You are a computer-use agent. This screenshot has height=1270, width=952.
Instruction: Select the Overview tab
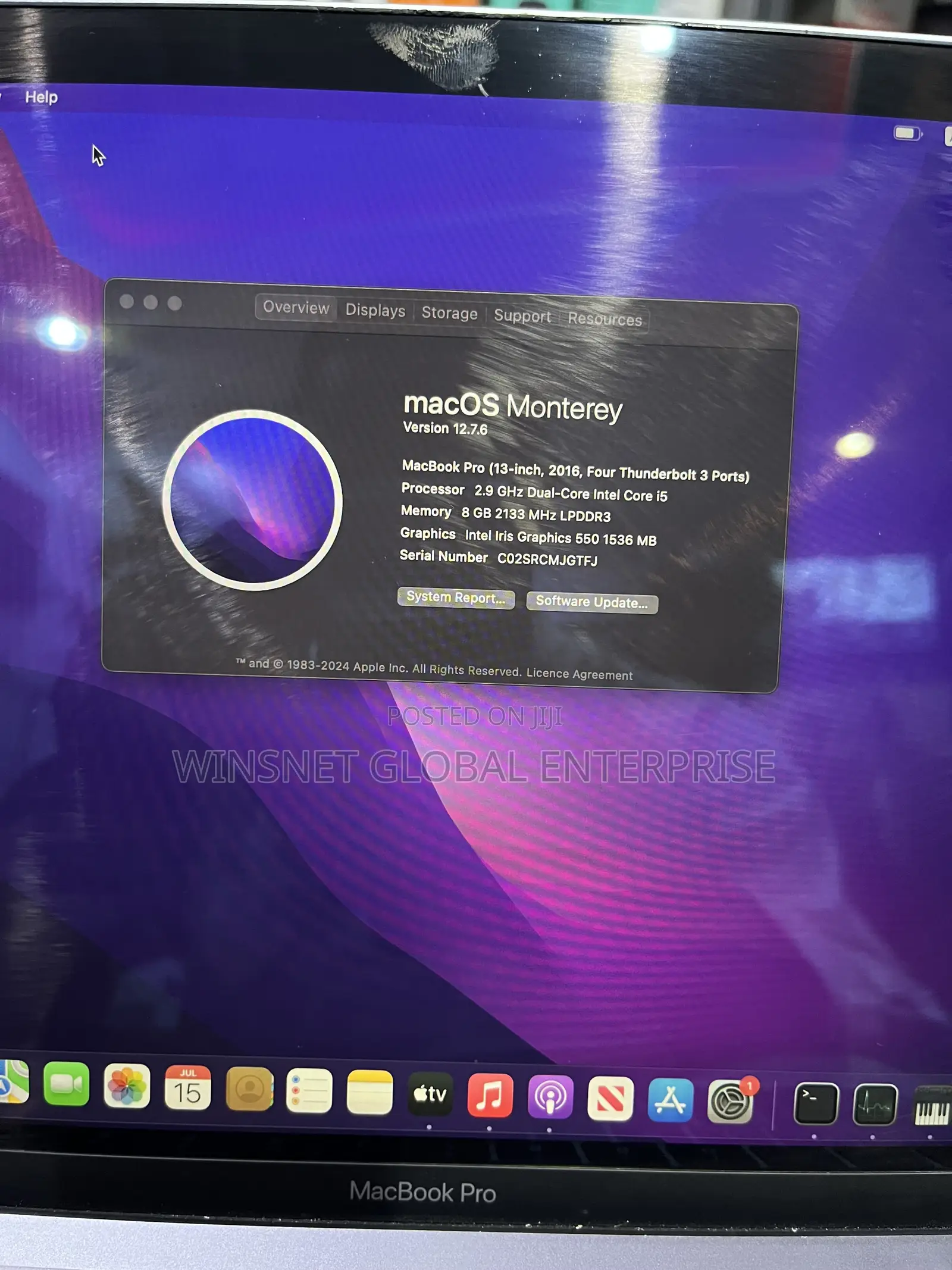[x=296, y=307]
